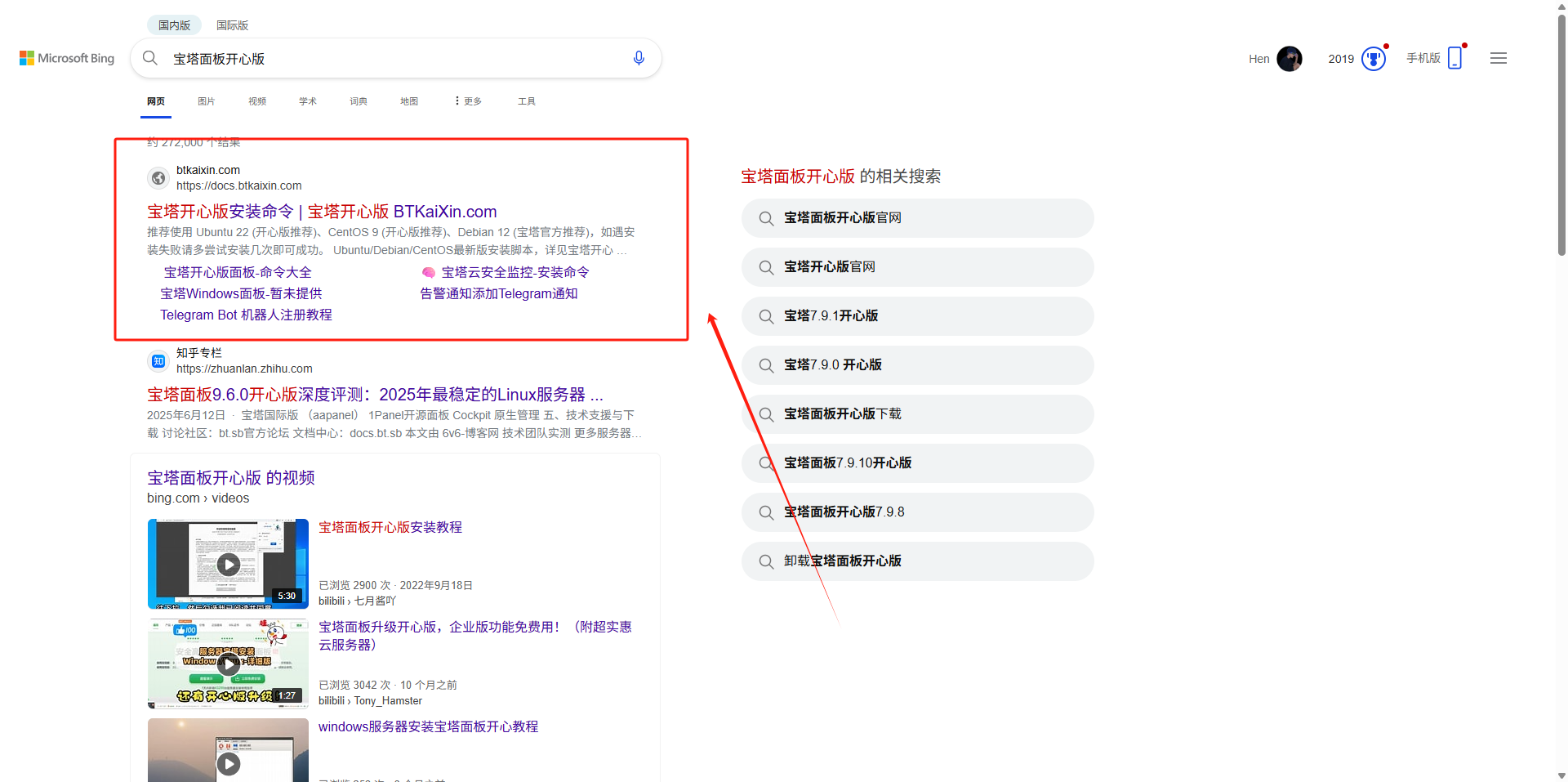This screenshot has height=782, width=1568.
Task: Click the magnifier search icon in search box
Action: pyautogui.click(x=150, y=58)
